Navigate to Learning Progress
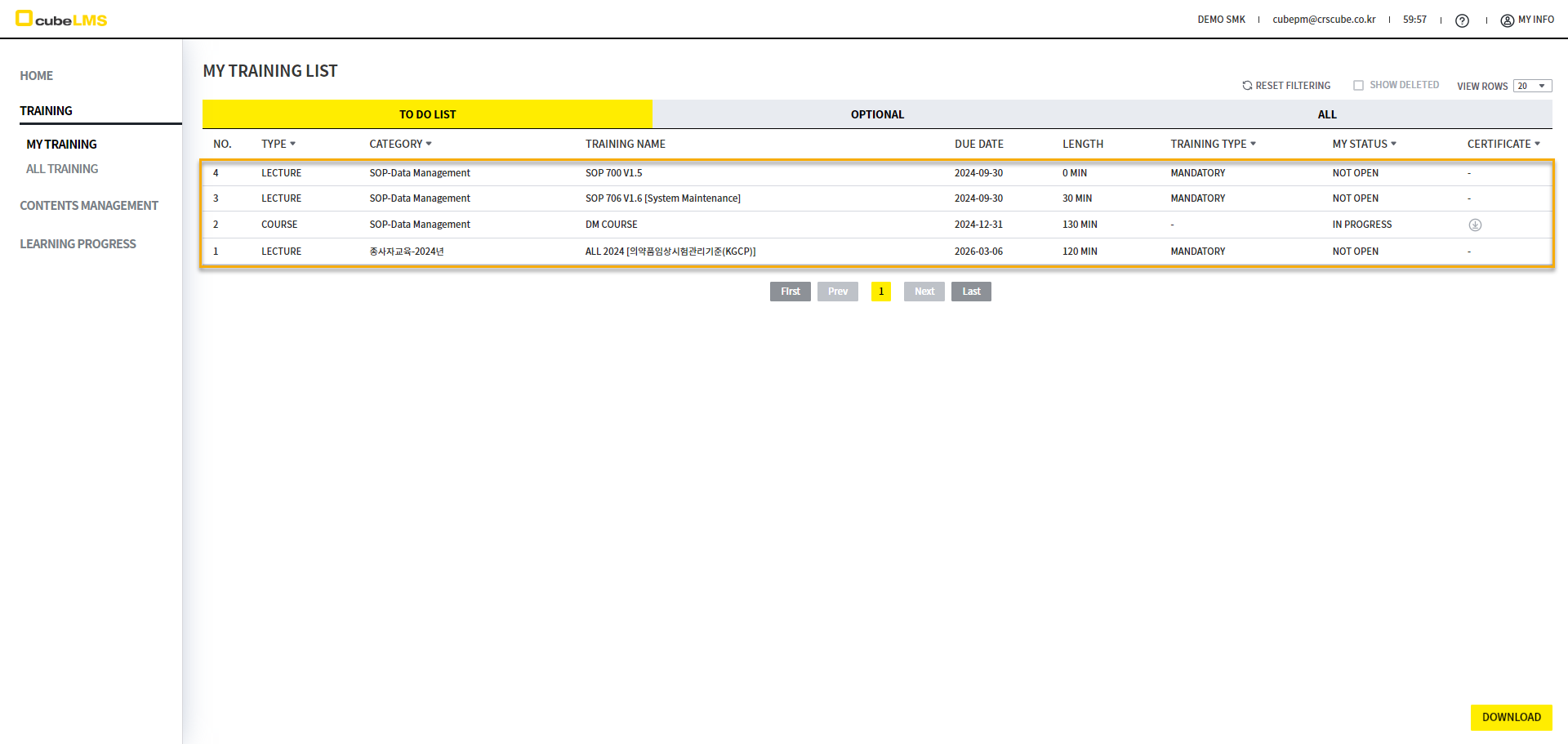This screenshot has width=1568, height=744. (x=78, y=244)
